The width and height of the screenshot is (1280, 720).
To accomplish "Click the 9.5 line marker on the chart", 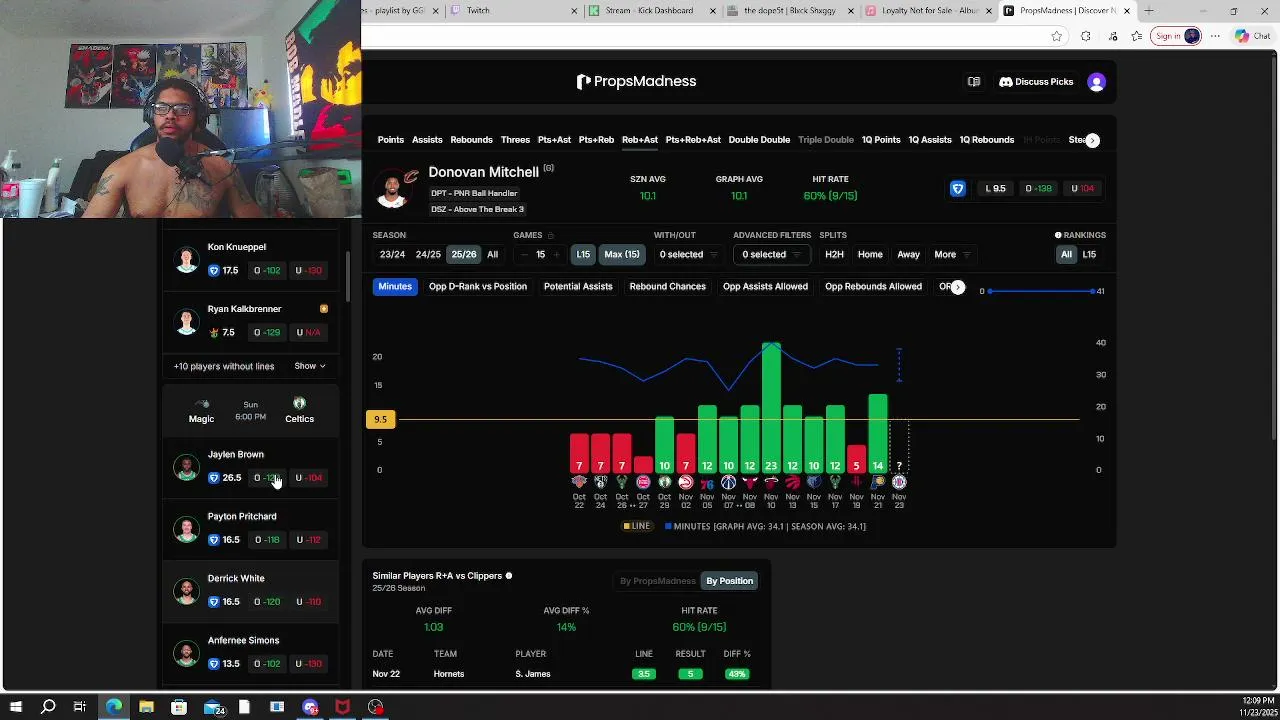I will (x=380, y=420).
